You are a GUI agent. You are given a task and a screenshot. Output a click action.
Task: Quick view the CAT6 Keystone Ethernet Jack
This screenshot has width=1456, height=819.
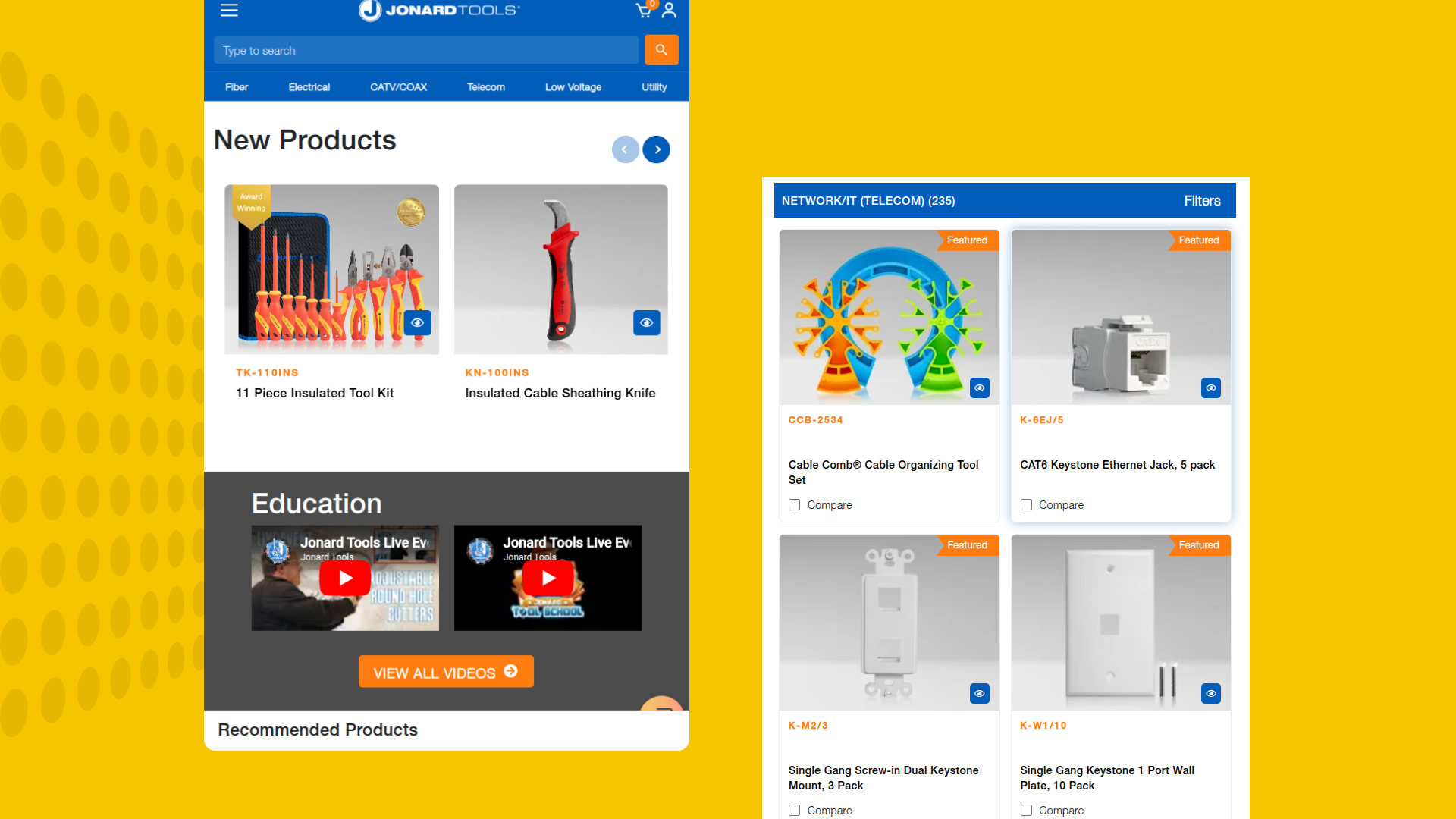click(x=1211, y=388)
